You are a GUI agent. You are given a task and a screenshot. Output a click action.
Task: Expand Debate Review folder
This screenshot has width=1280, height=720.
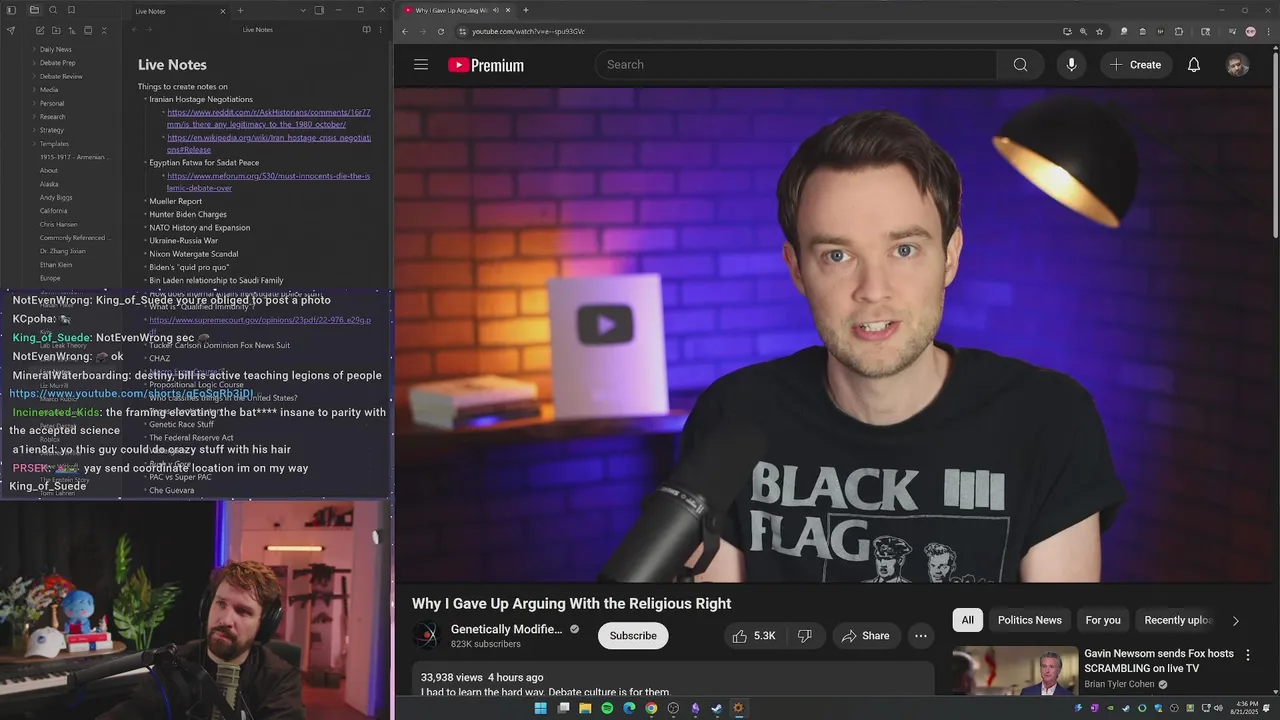coord(60,76)
